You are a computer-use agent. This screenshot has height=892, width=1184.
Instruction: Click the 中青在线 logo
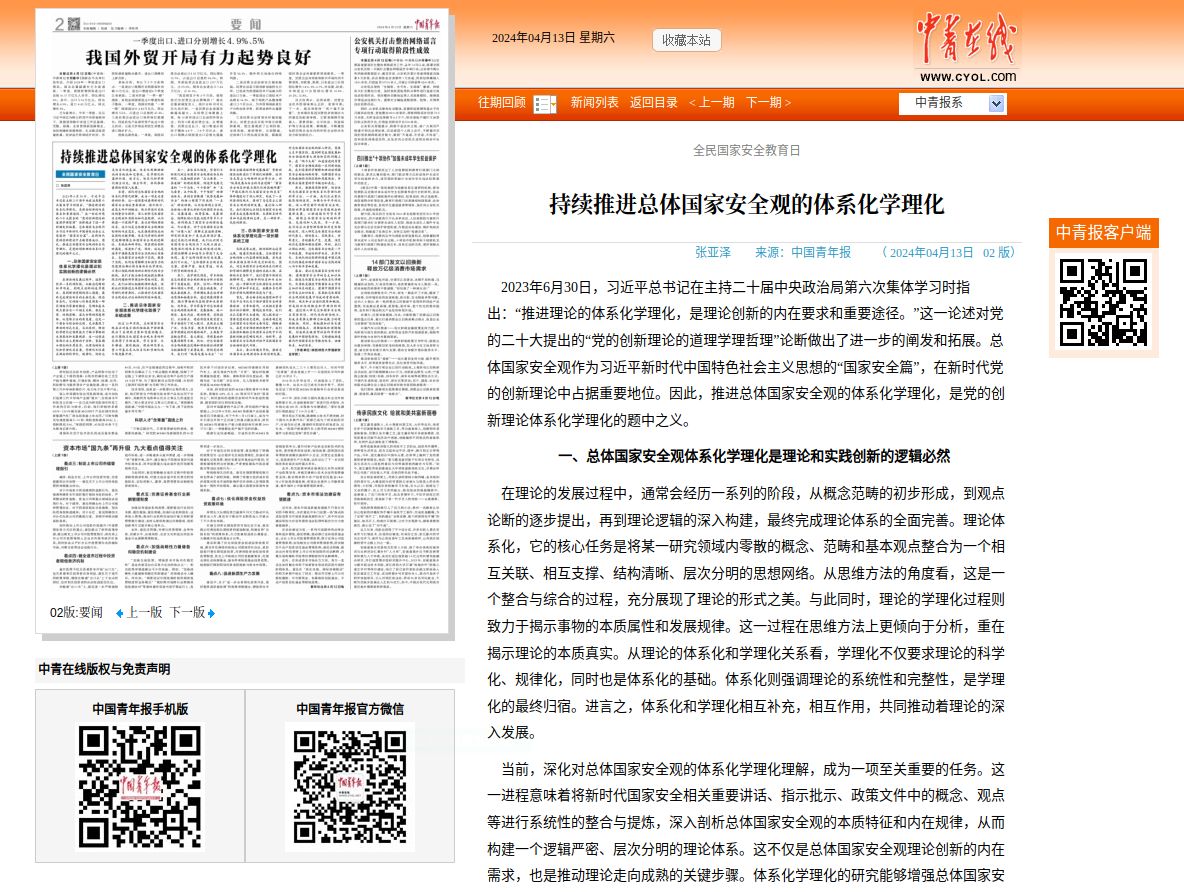tap(966, 50)
